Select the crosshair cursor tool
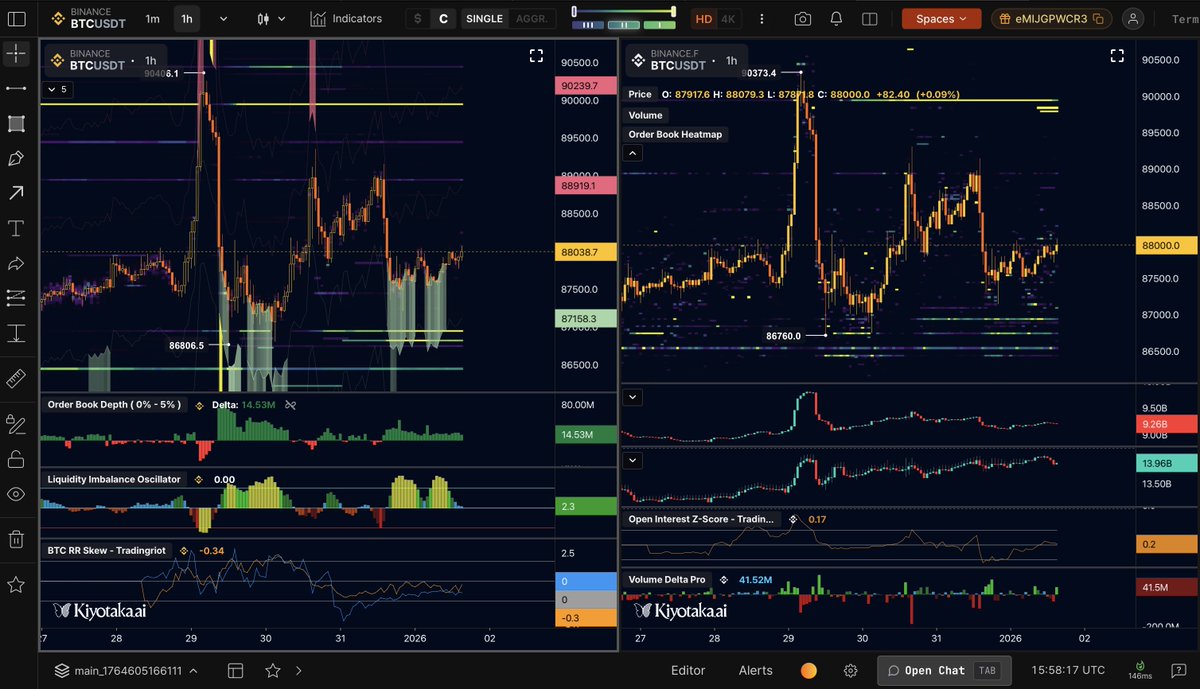Screen dimensions: 1200x689 16,54
